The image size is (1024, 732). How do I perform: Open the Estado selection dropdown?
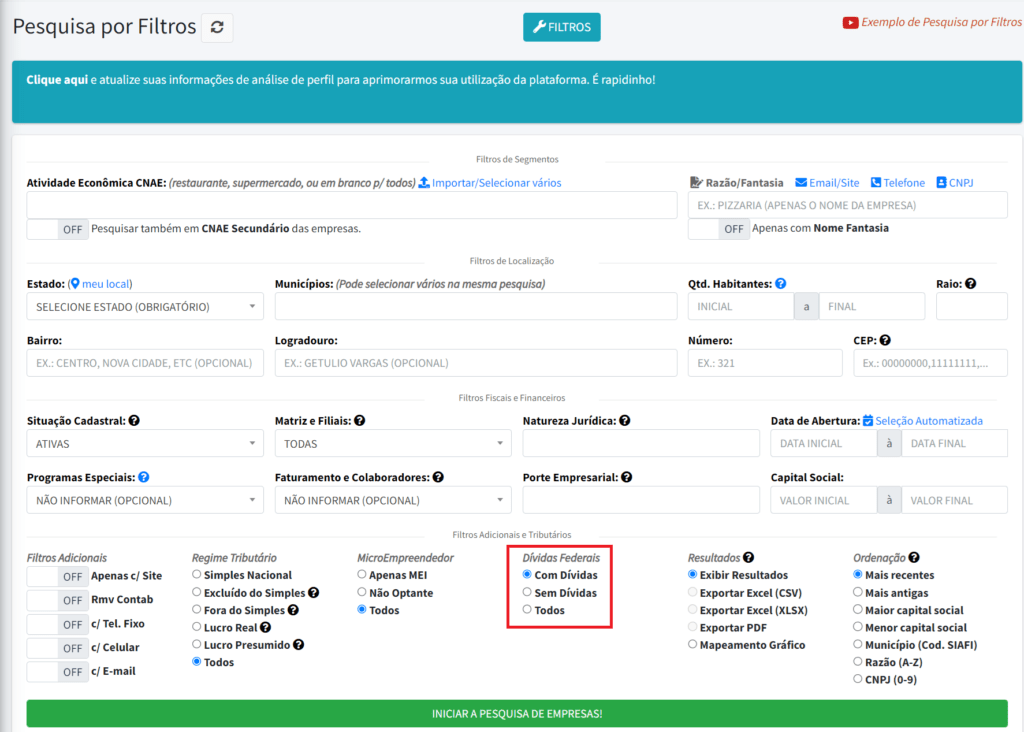pos(145,307)
